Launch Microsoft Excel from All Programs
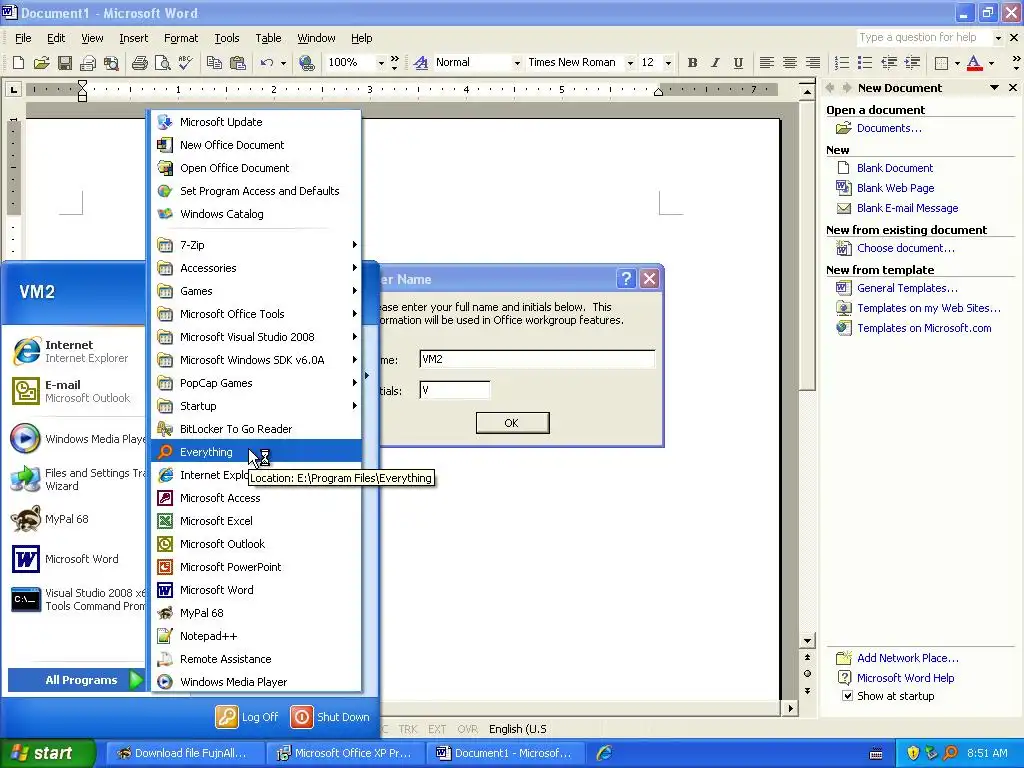This screenshot has height=768, width=1024. tap(257, 521)
